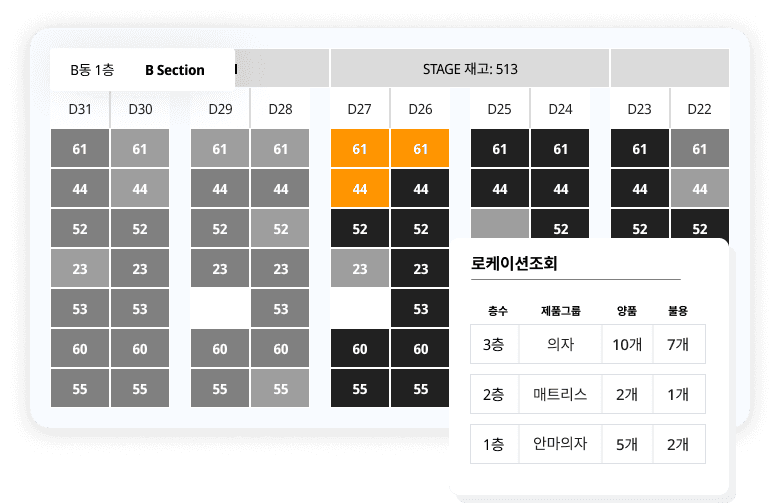Click the 5개 good quantity cell
775x503 pixels.
point(627,444)
